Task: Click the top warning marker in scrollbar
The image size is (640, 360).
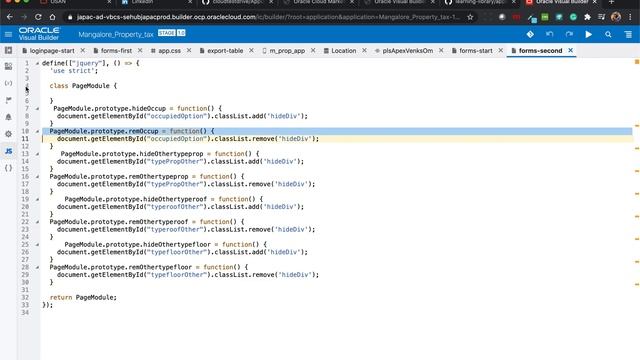Action: [x=636, y=62]
